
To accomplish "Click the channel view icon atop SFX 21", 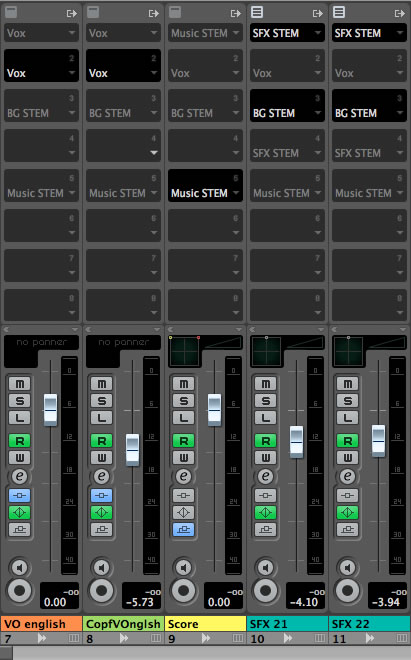I will point(257,12).
